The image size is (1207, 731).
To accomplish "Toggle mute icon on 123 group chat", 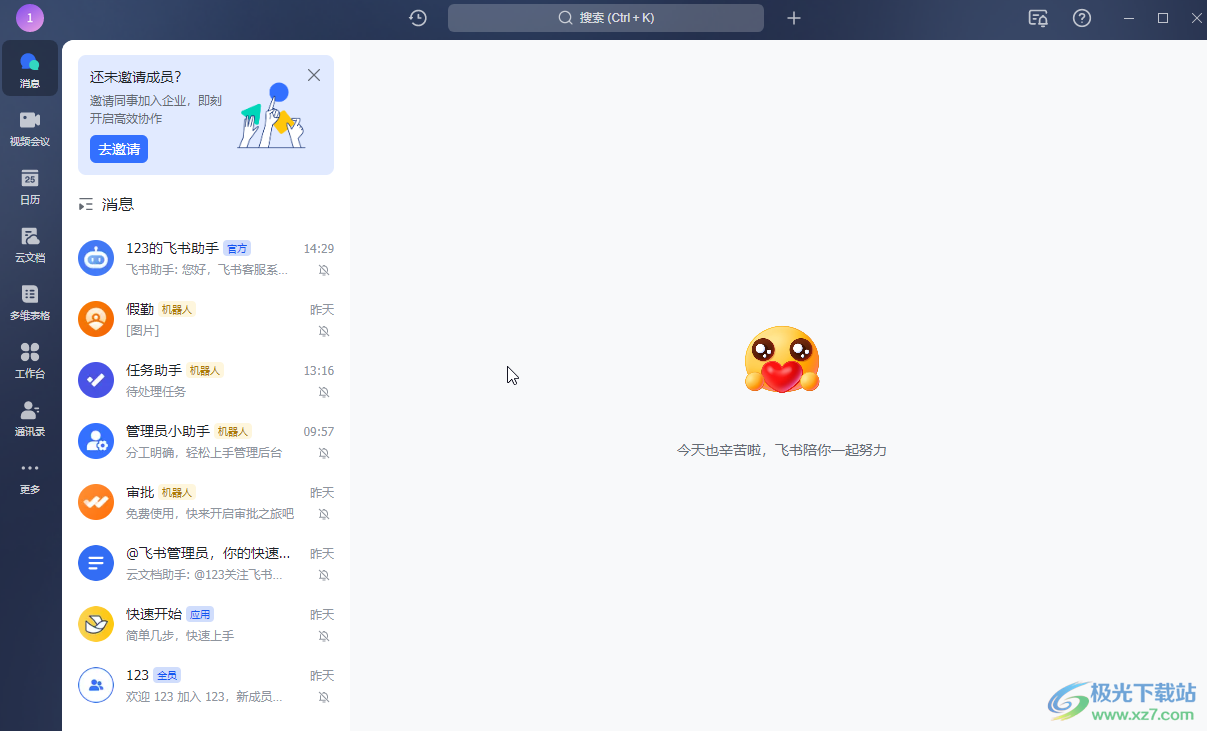I will [x=324, y=697].
